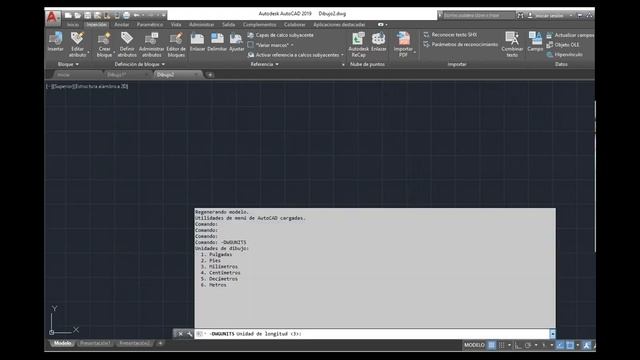
Task: Click the command line input field
Action: tap(372, 334)
